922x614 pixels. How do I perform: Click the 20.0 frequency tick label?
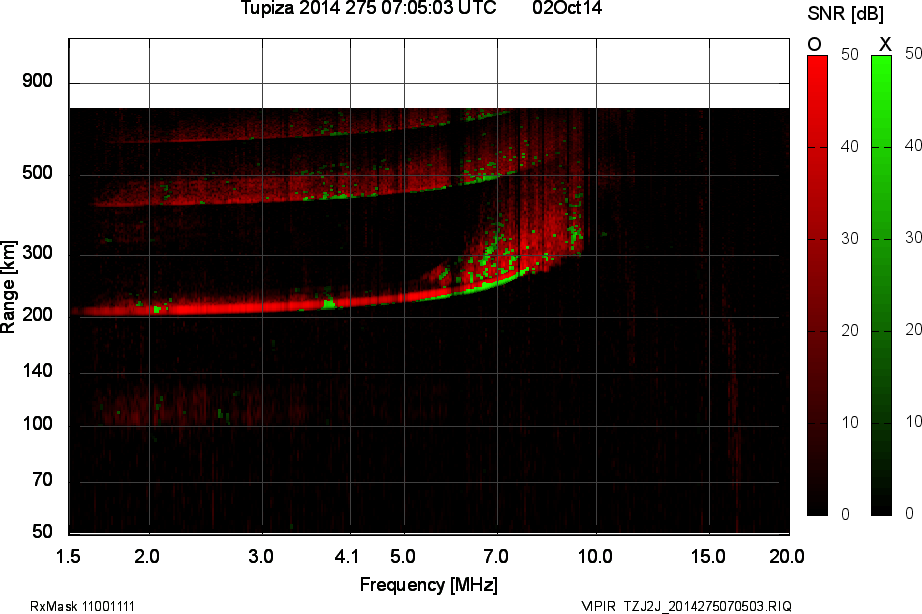tap(787, 555)
